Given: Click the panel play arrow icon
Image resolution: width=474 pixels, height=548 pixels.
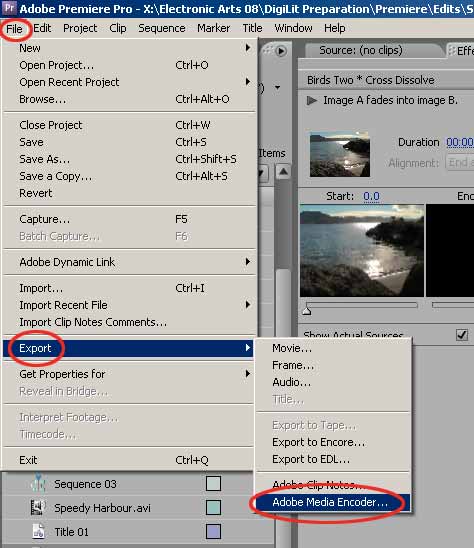Looking at the screenshot, I should coord(281,51).
